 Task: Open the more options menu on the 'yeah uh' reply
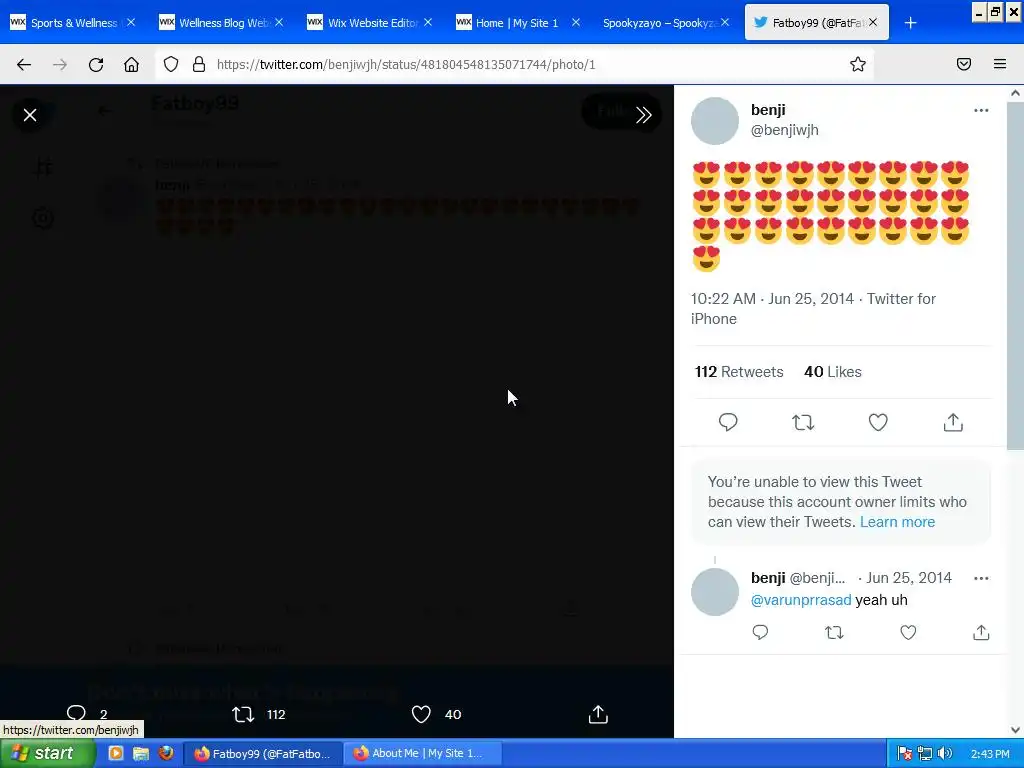tap(981, 578)
